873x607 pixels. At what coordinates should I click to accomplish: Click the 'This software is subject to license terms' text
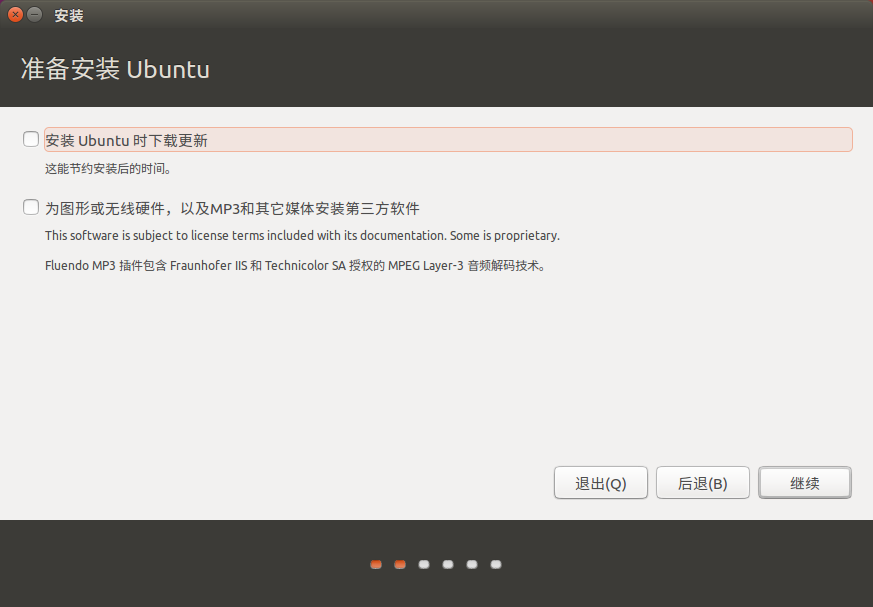coord(302,236)
